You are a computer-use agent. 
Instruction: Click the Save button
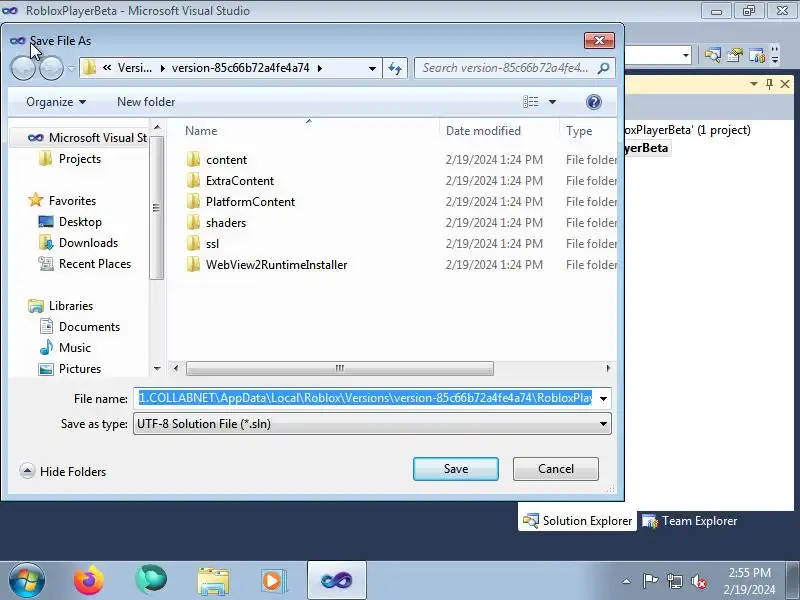pos(456,469)
